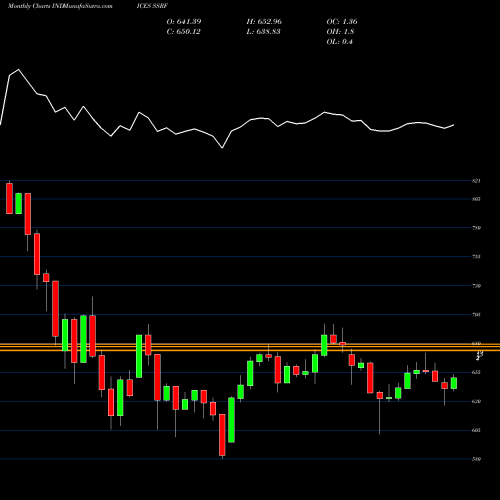Click the ICES SSRF symbol label
This screenshot has height=500, width=500.
click(x=152, y=6)
